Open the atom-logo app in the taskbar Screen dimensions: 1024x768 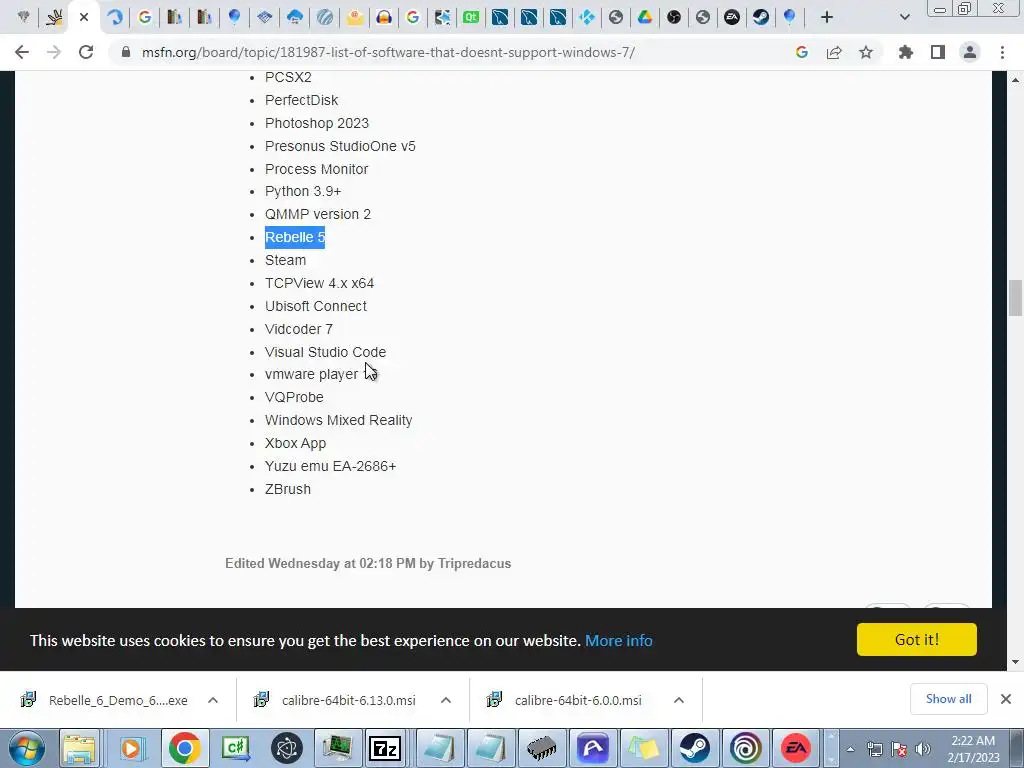(287, 748)
